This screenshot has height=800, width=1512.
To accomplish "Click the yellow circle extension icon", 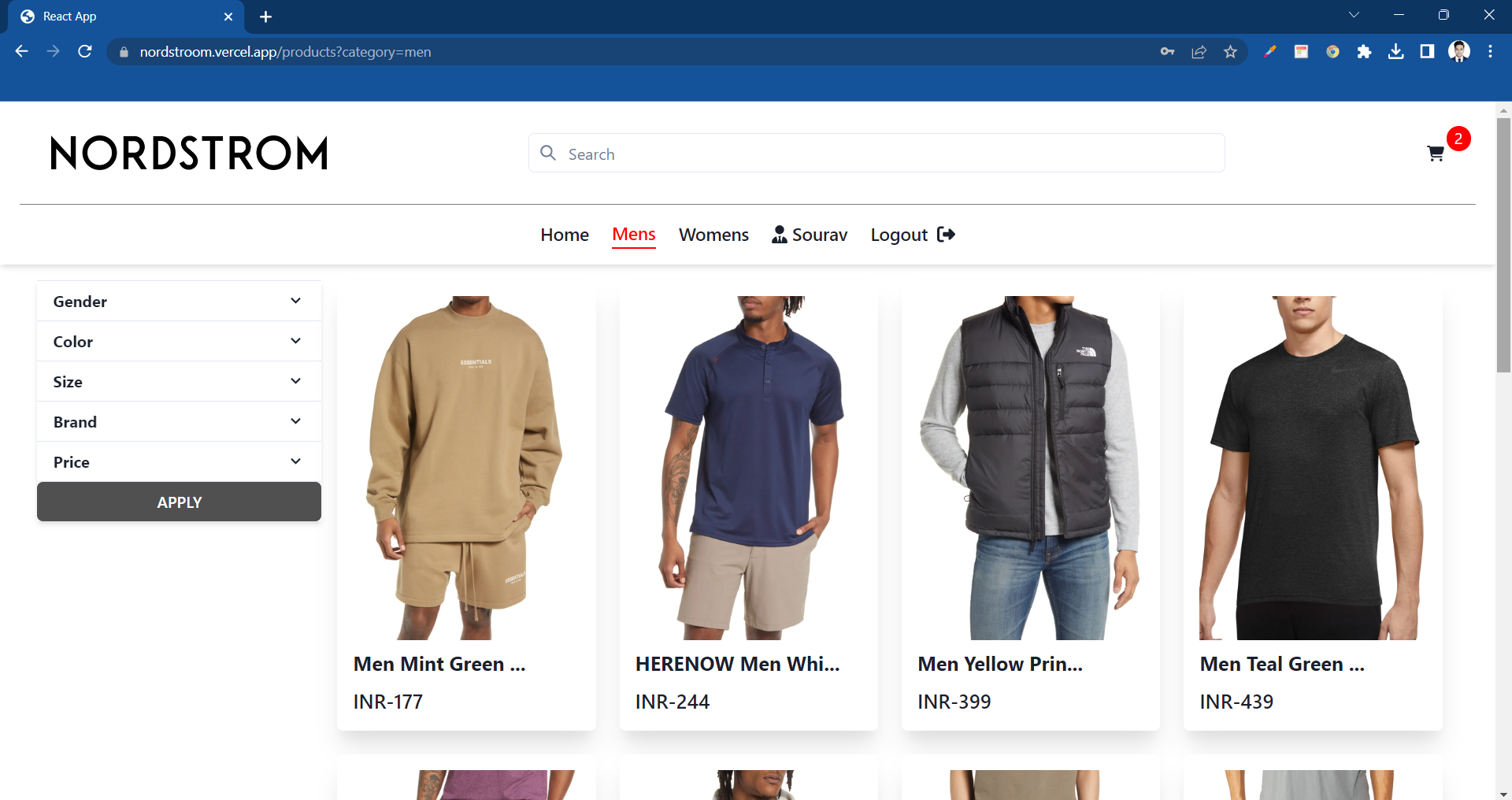I will 1332,52.
